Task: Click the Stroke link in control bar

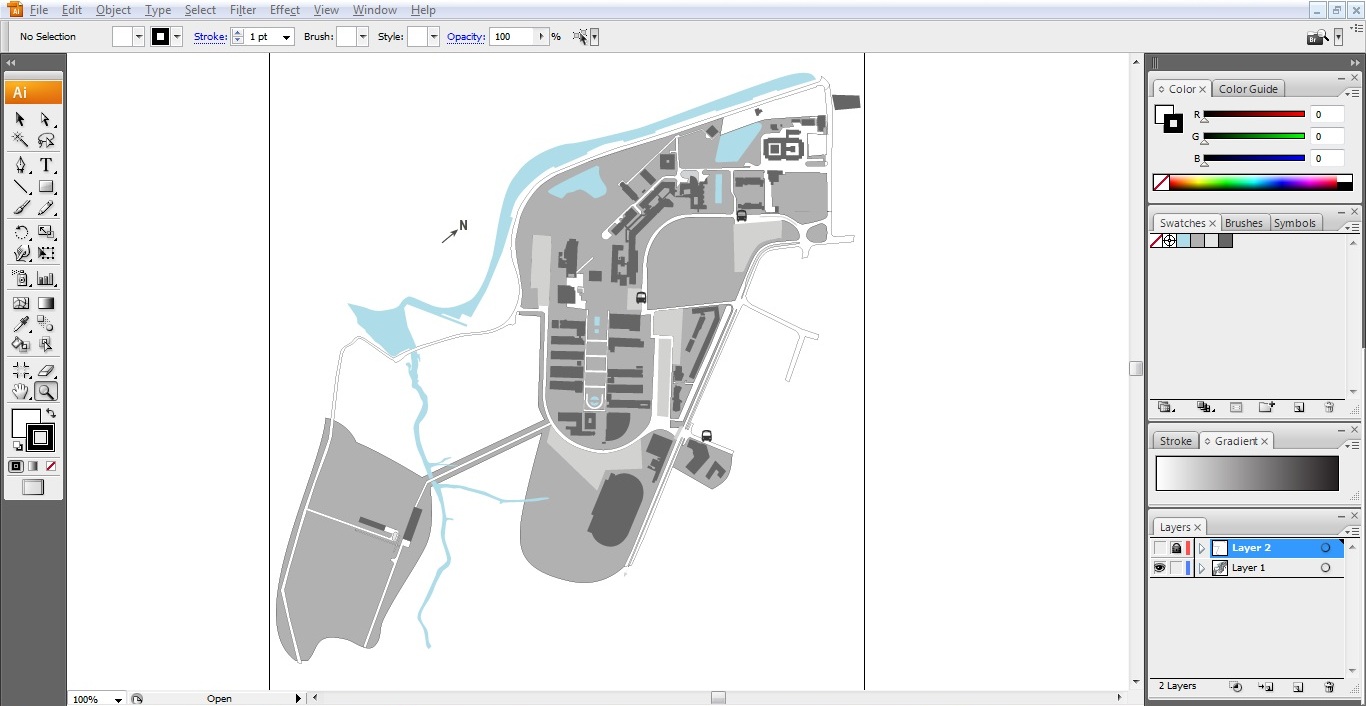Action: pyautogui.click(x=209, y=37)
